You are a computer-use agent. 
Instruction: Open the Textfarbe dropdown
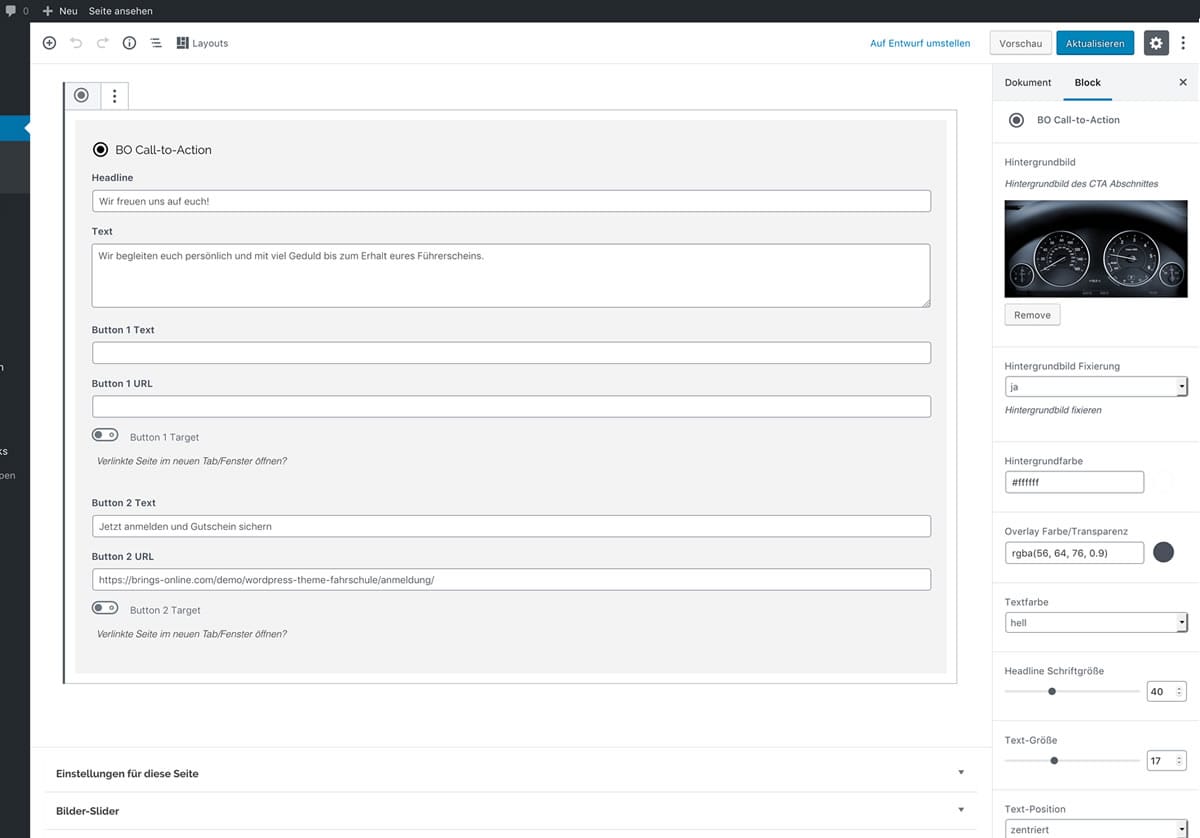click(x=1095, y=623)
